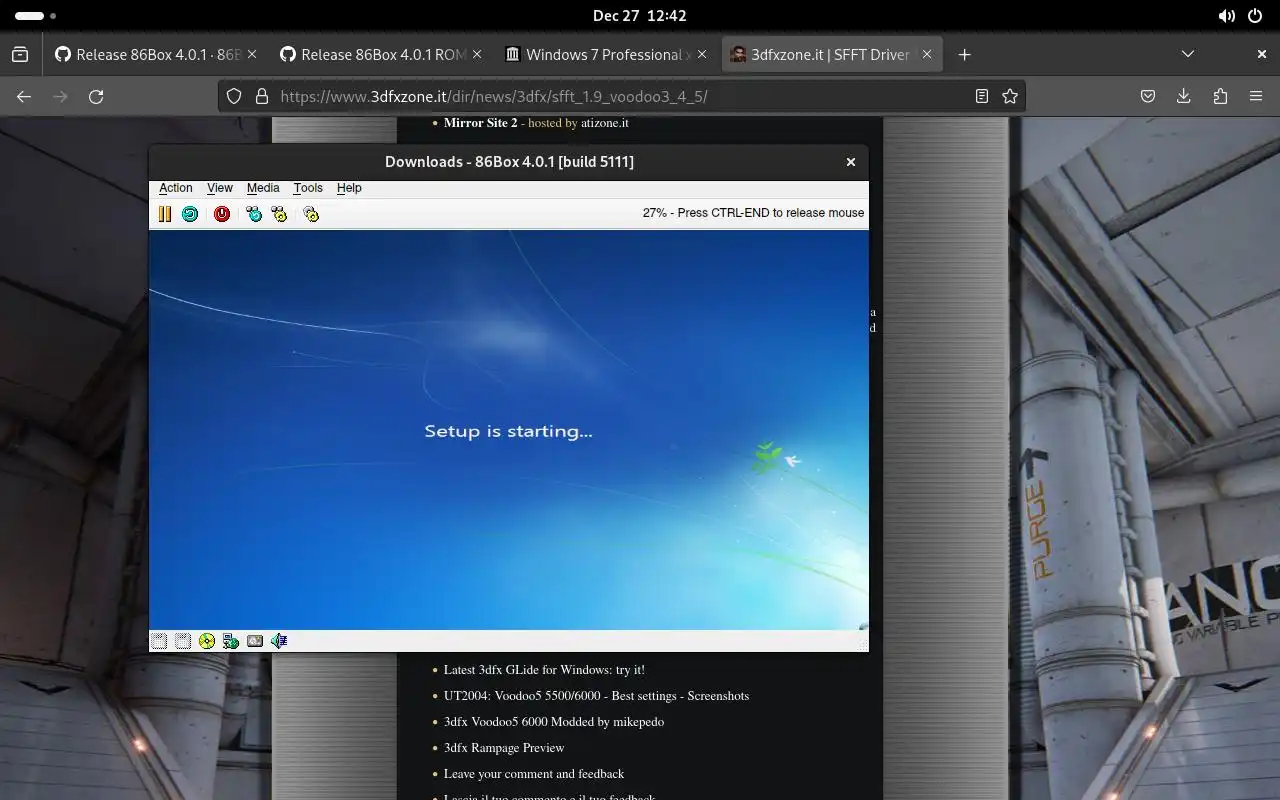Viewport: 1280px width, 800px height.
Task: Open tracking protection shield icon
Action: coord(234,96)
